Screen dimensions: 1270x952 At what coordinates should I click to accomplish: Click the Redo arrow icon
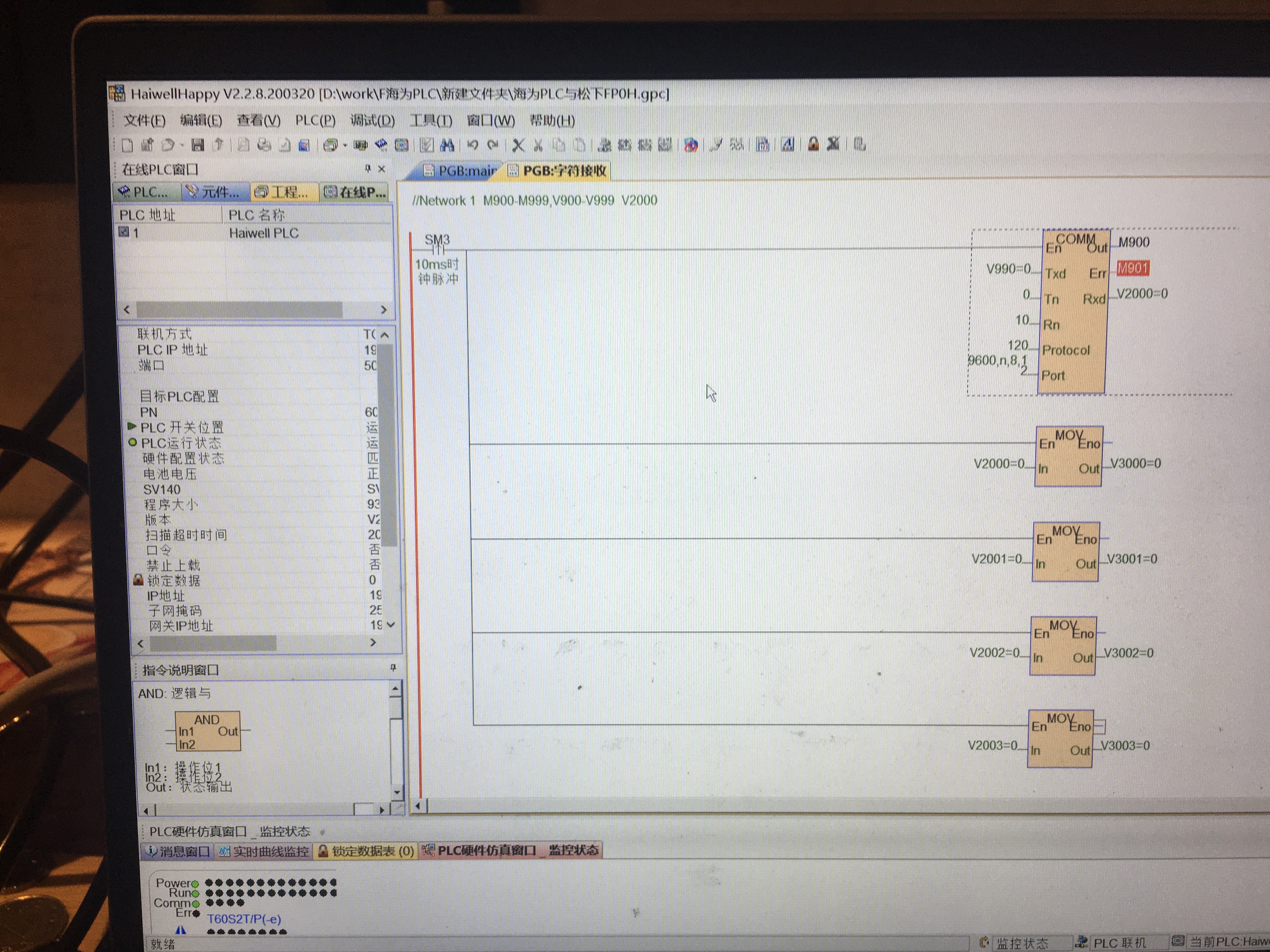click(493, 144)
